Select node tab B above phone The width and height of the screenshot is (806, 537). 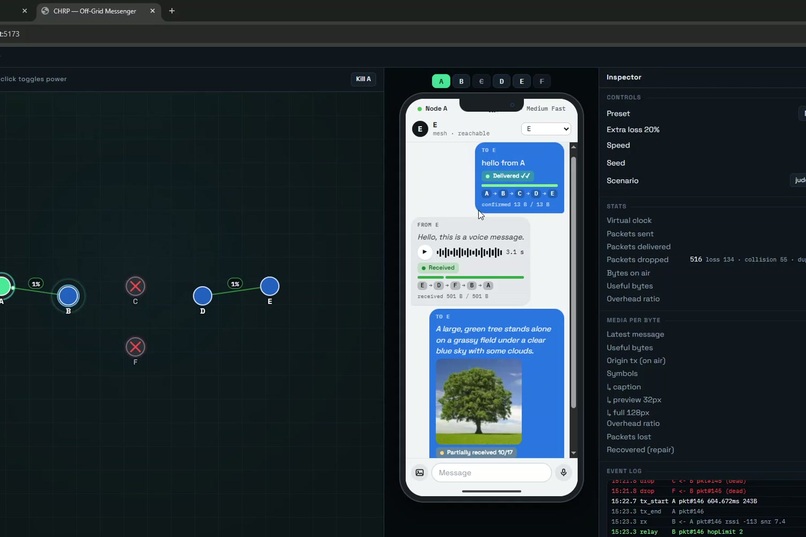461,81
